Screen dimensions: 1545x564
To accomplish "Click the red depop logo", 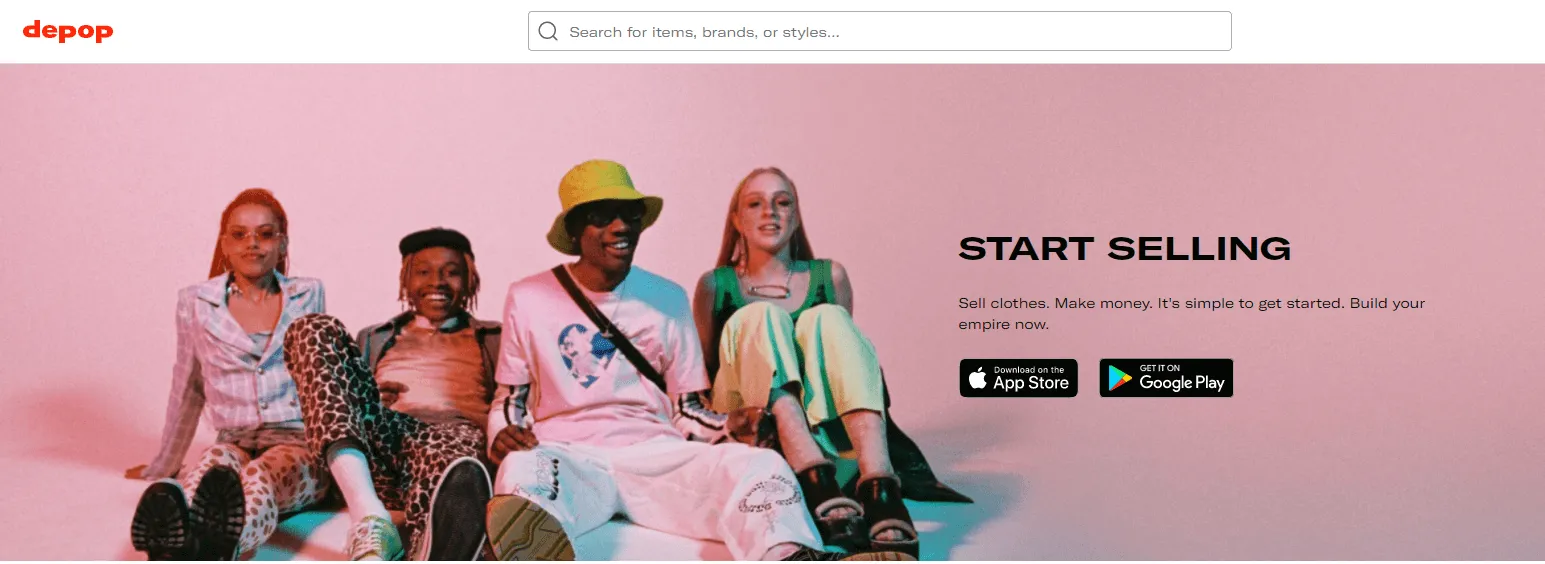I will (x=68, y=31).
